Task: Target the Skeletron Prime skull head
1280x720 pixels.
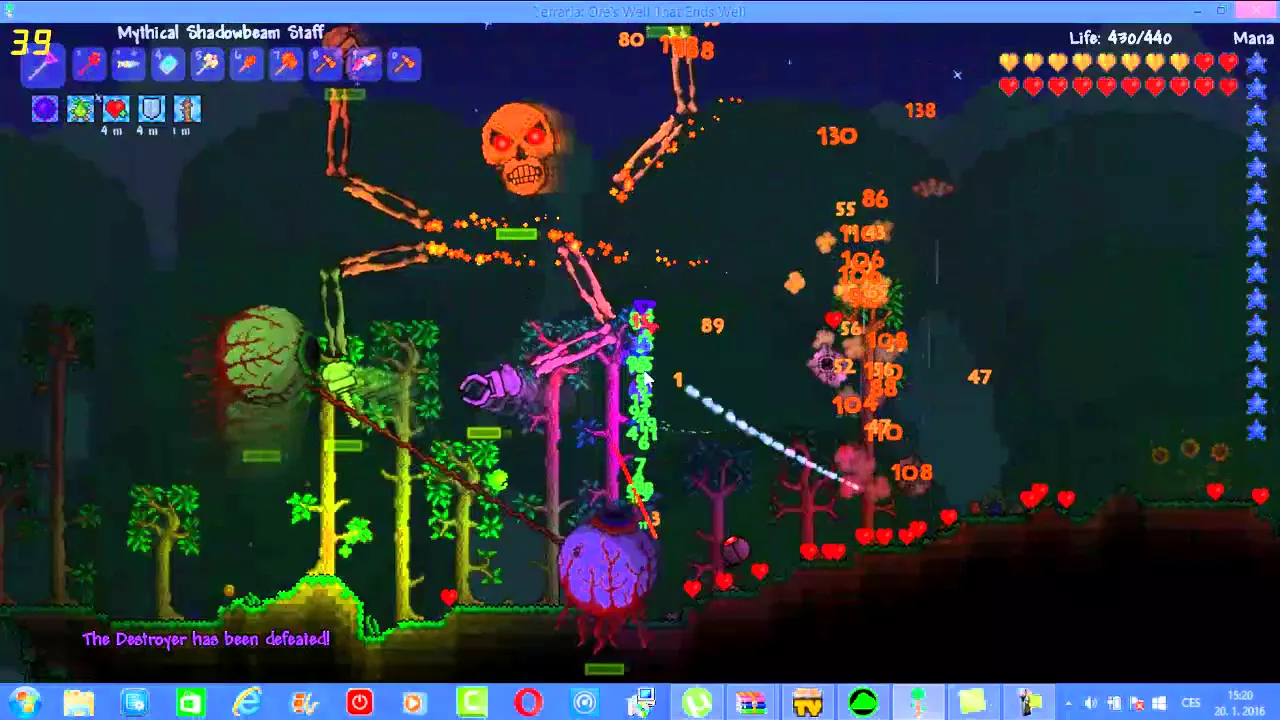Action: click(x=520, y=148)
